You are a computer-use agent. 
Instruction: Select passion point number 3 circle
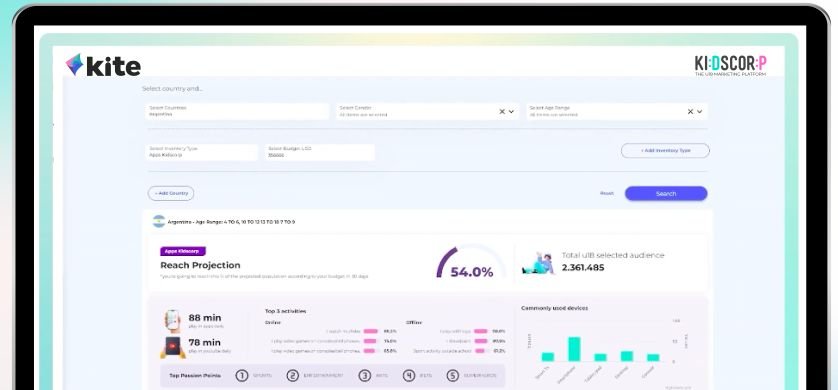point(364,376)
